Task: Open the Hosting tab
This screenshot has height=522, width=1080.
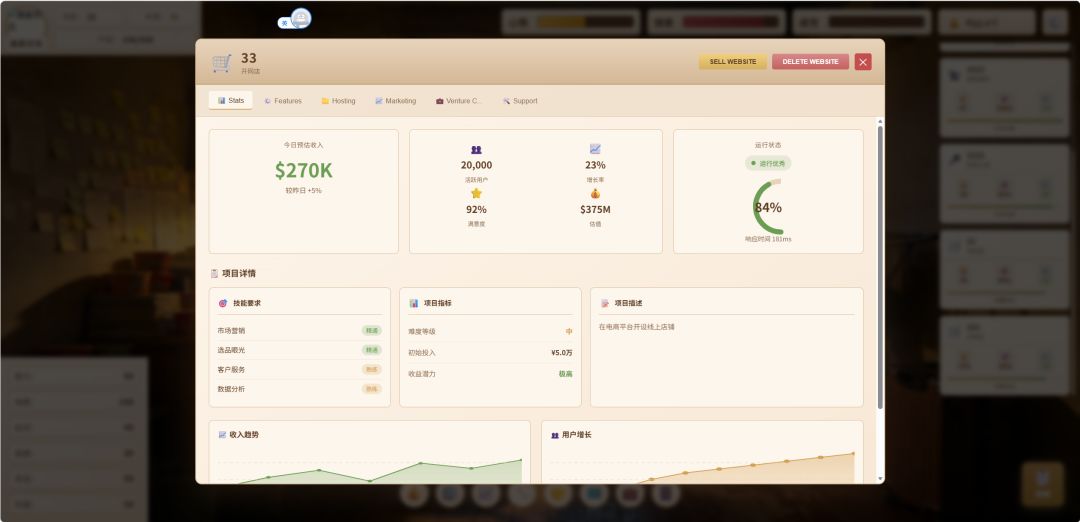Action: pos(338,101)
